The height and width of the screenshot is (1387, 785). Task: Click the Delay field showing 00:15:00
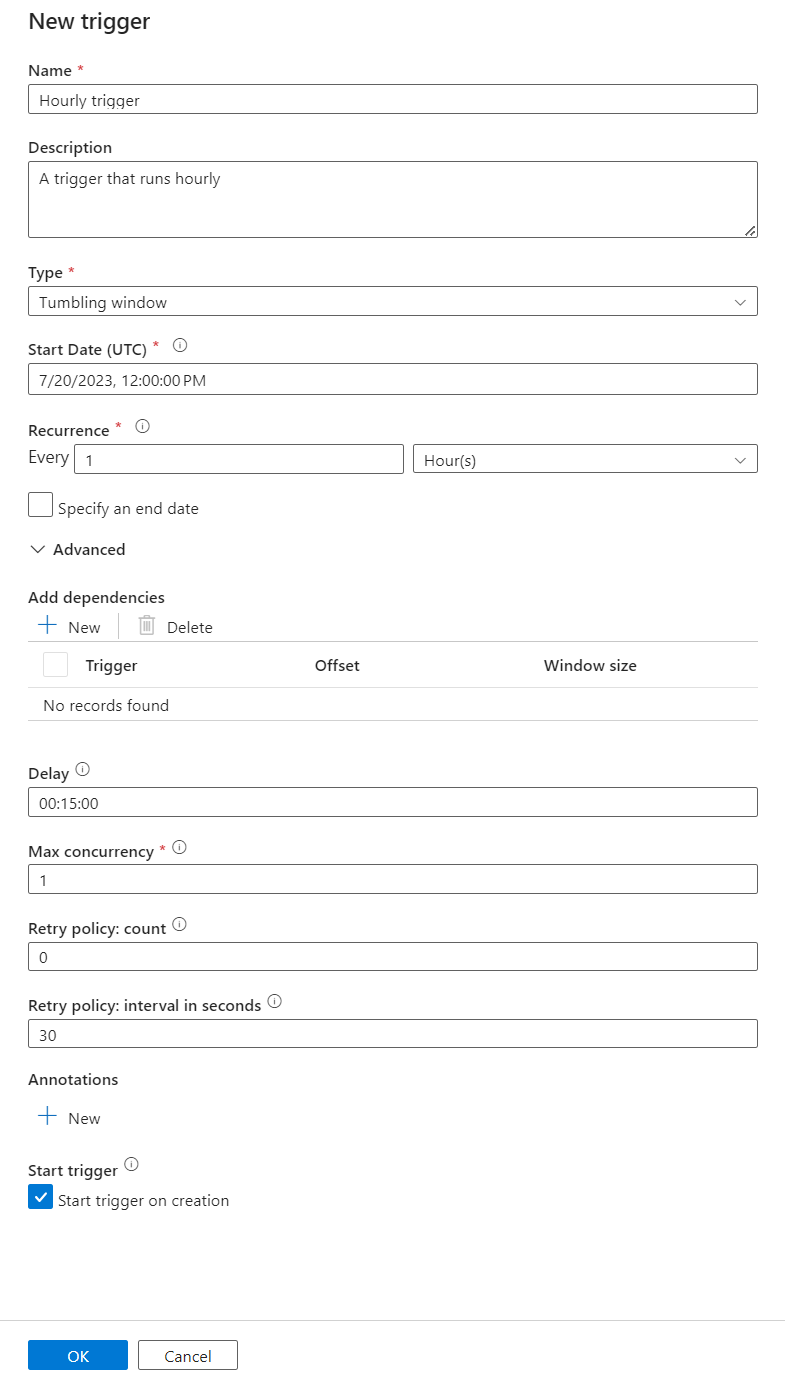[x=392, y=803]
